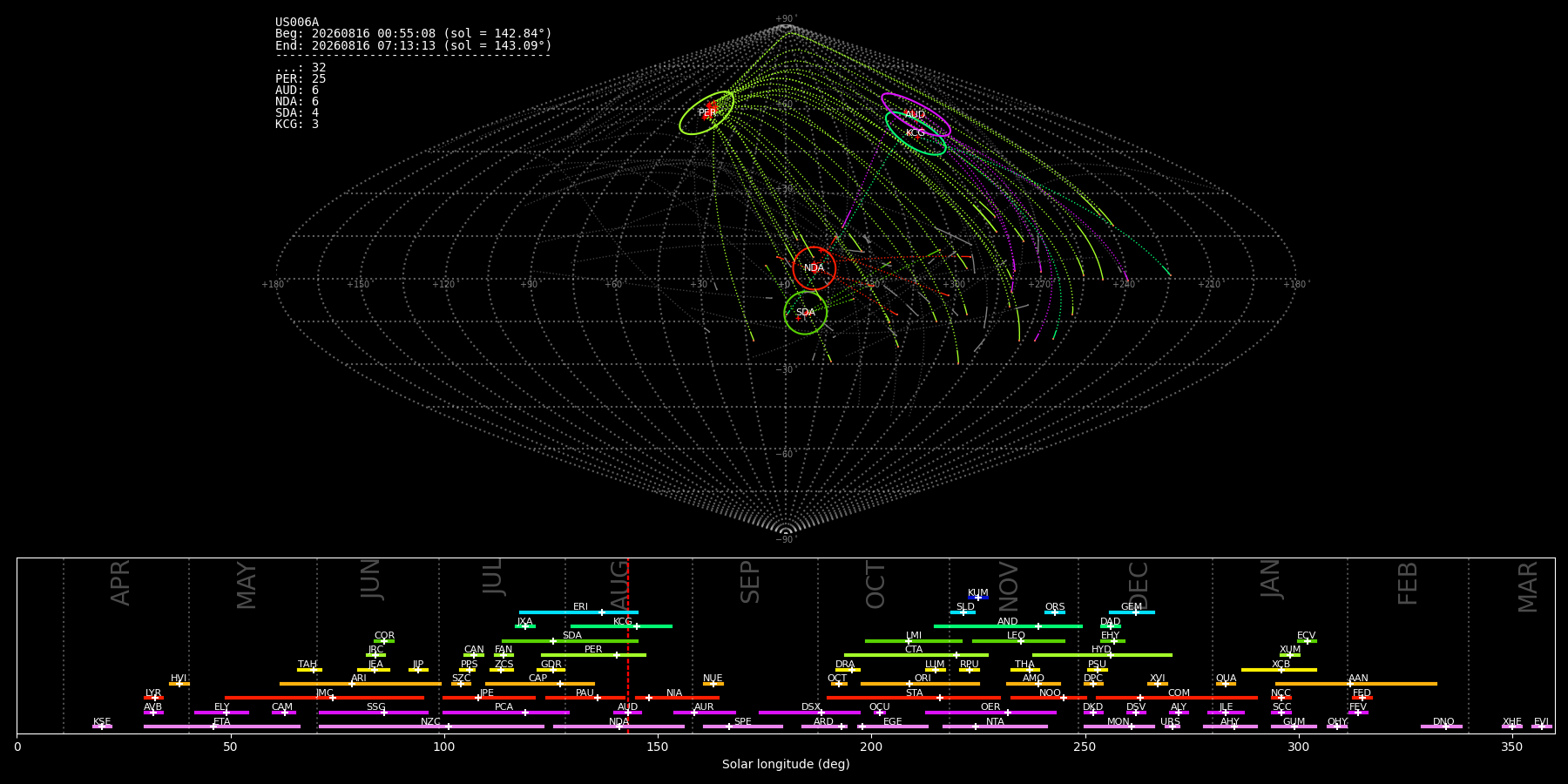
Task: Click the GEM shower bar in timeline
Action: (x=1132, y=612)
